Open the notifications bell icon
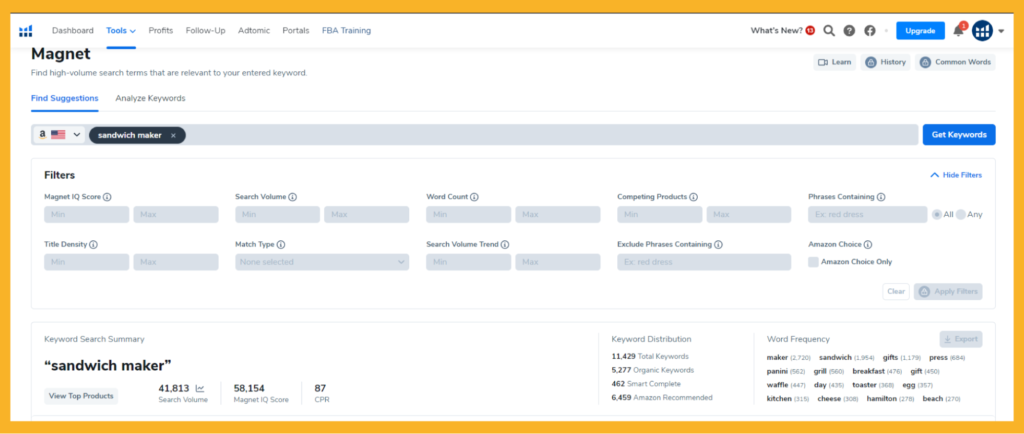The height and width of the screenshot is (434, 1024). (x=958, y=31)
